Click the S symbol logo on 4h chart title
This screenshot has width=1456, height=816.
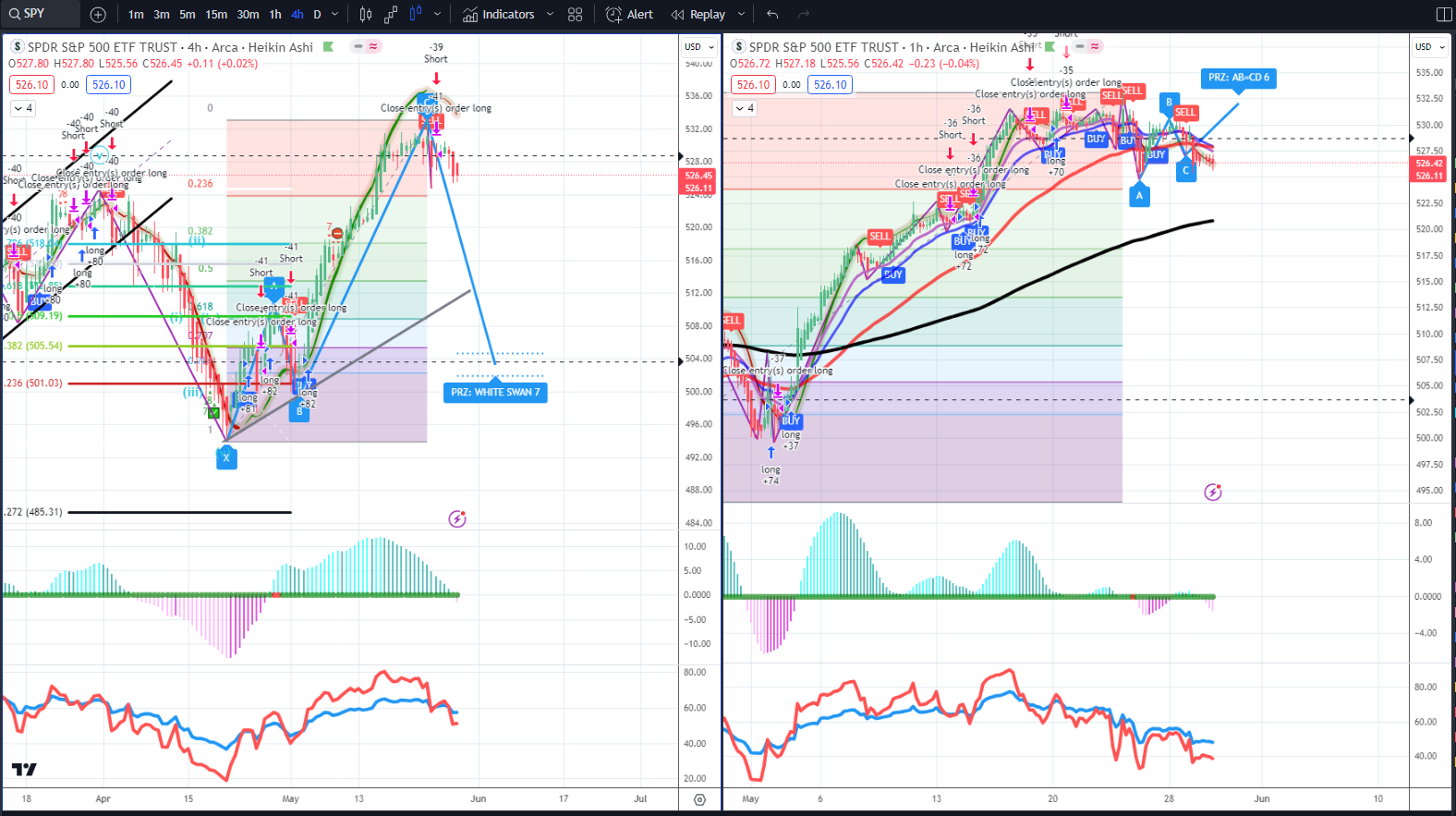click(x=18, y=47)
